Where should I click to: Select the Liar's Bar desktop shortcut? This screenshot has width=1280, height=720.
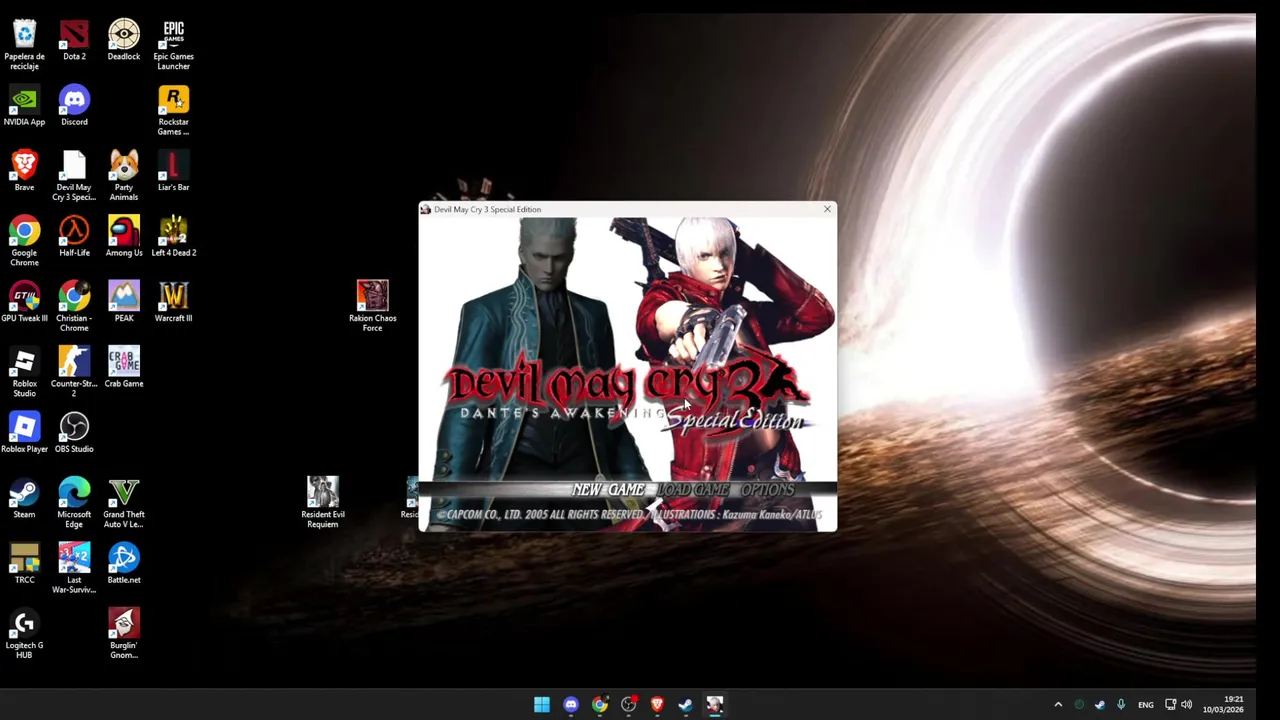[x=173, y=171]
